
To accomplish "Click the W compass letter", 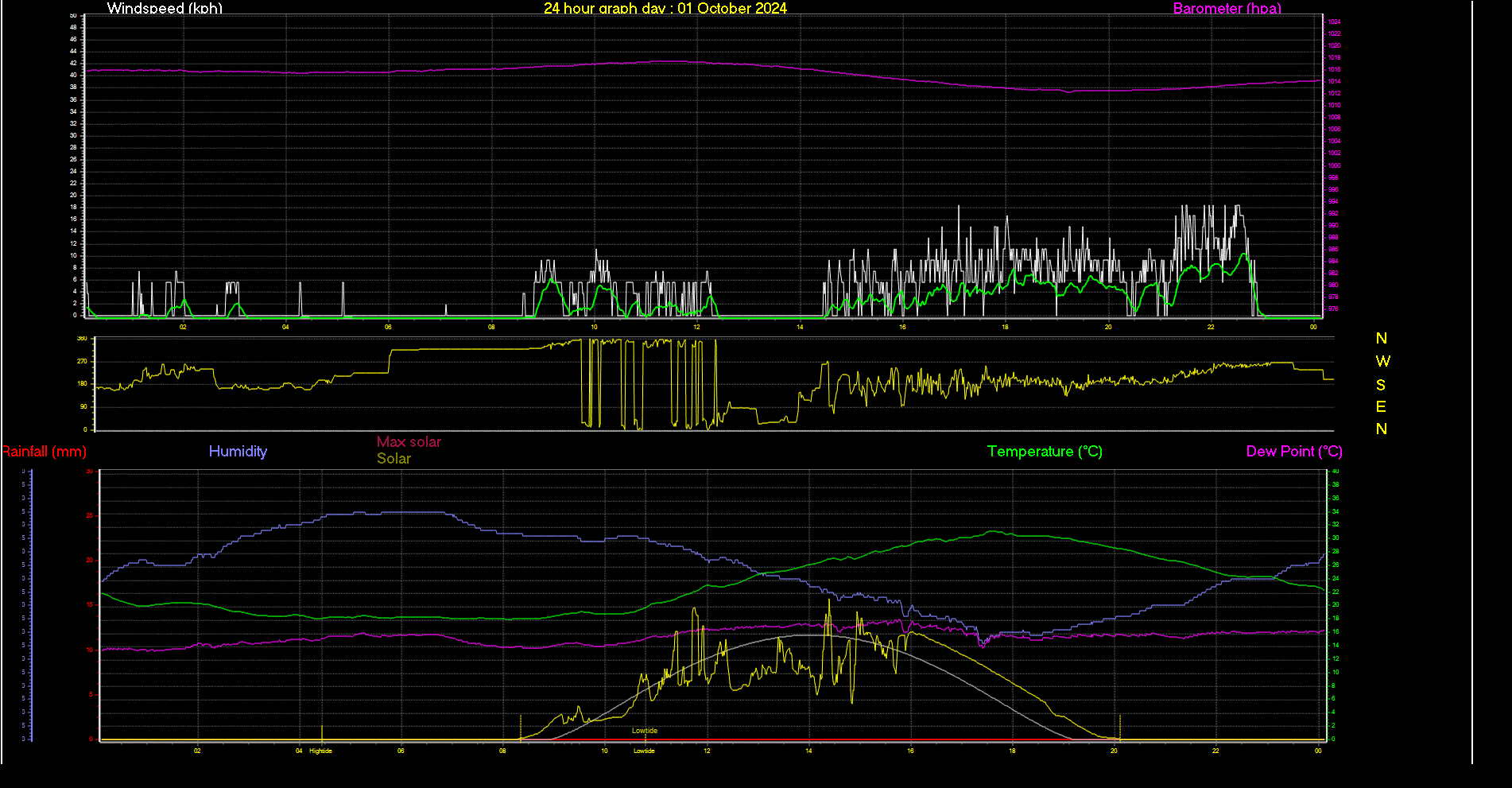I will coord(1383,361).
